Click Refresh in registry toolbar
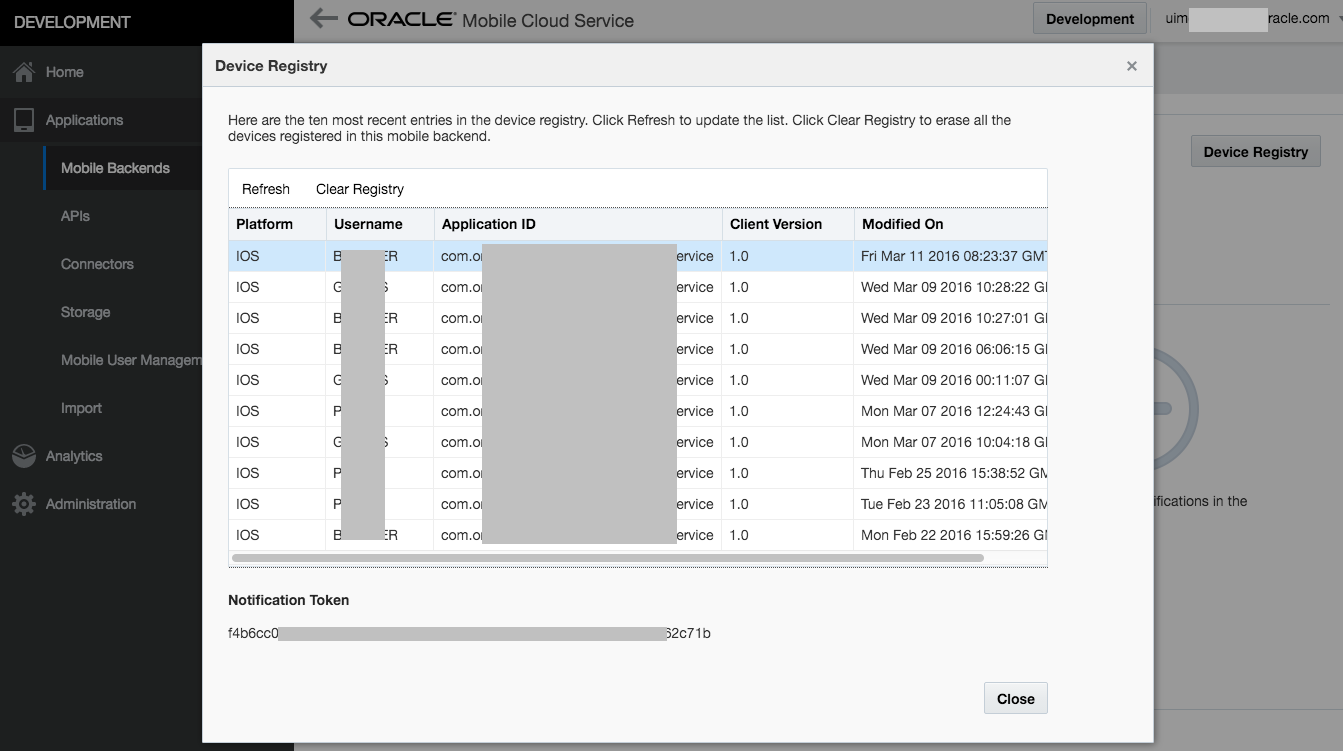 point(266,189)
